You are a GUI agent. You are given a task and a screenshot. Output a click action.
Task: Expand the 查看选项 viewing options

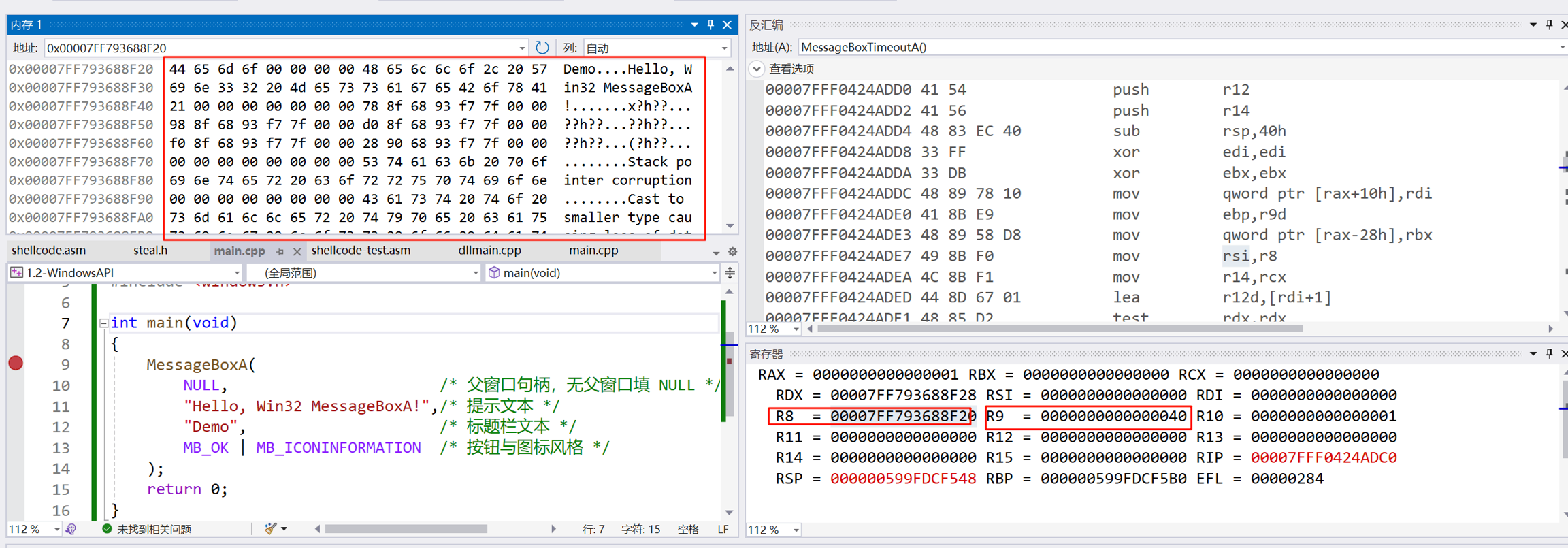(757, 69)
